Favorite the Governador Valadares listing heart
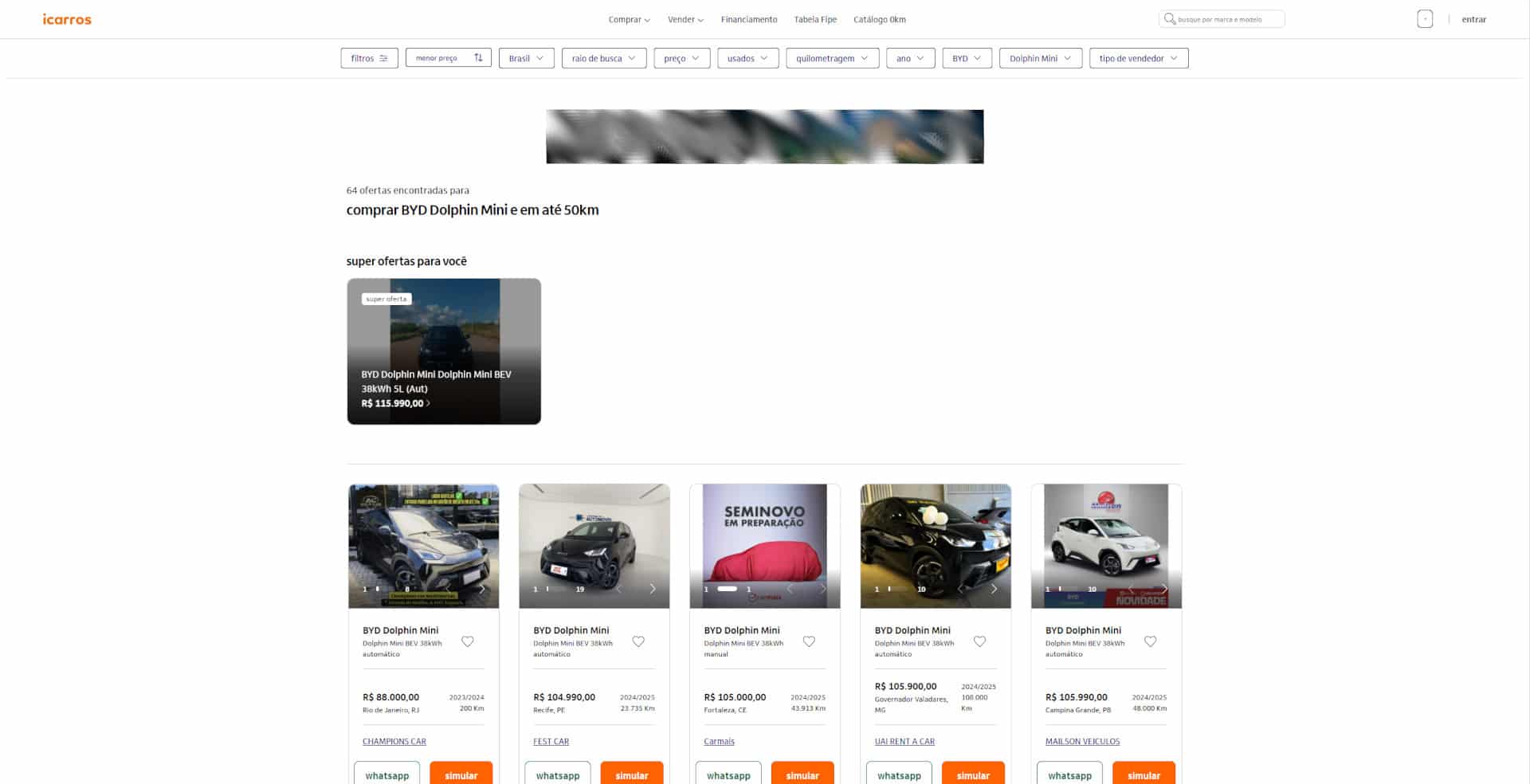Image resolution: width=1530 pixels, height=784 pixels. 979,641
